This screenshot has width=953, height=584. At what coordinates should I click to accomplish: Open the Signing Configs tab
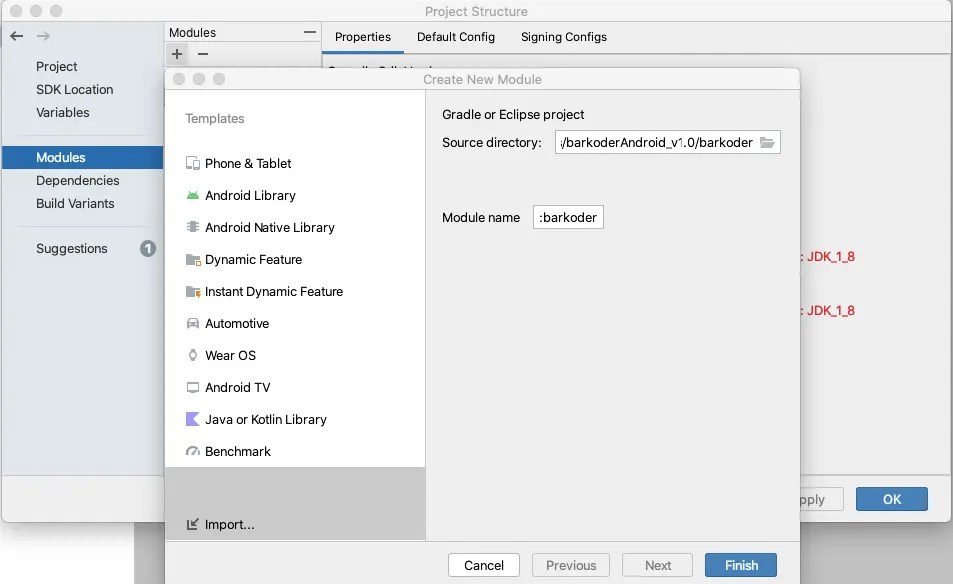pos(562,37)
